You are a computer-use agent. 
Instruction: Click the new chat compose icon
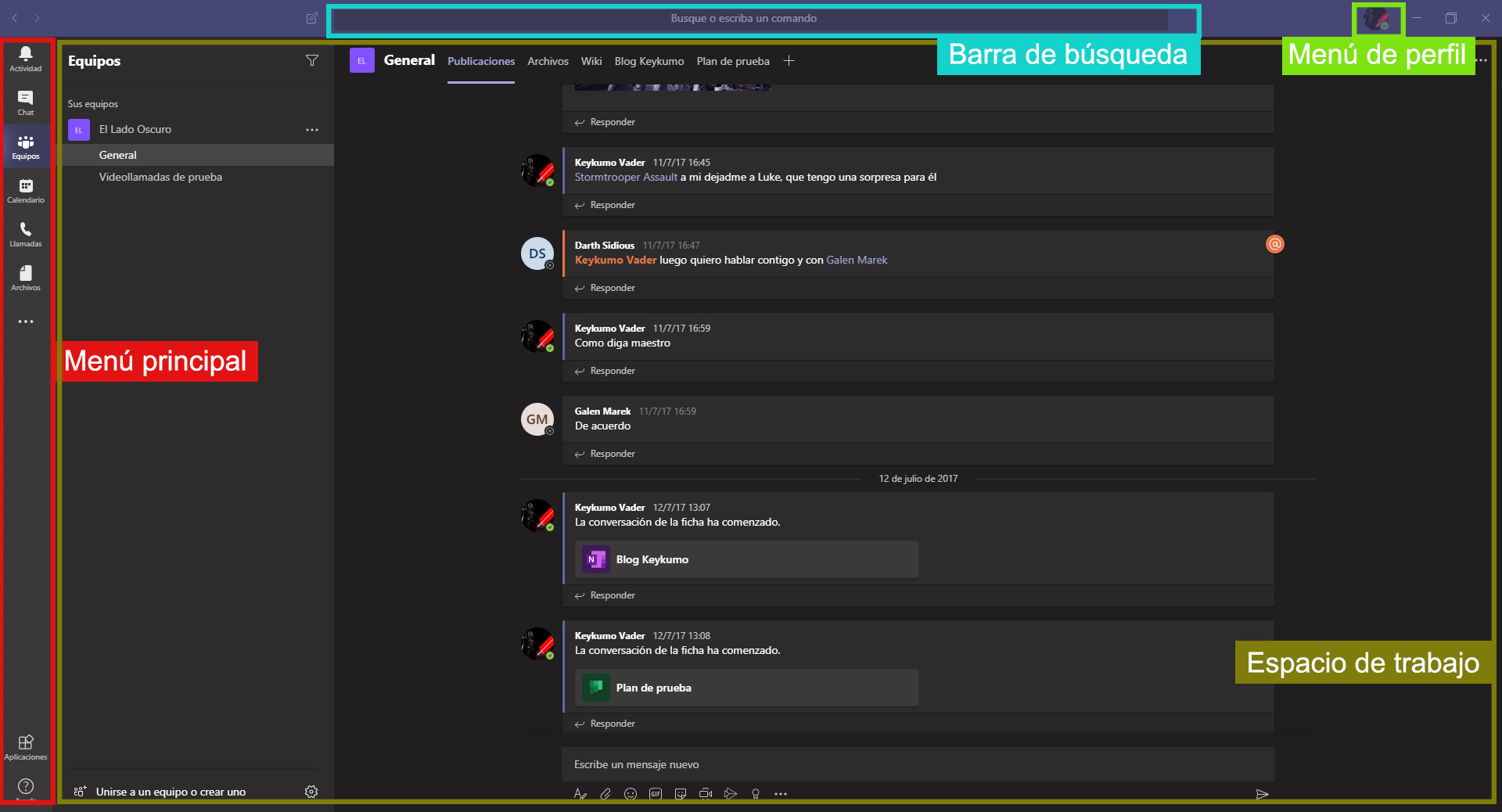pos(312,18)
